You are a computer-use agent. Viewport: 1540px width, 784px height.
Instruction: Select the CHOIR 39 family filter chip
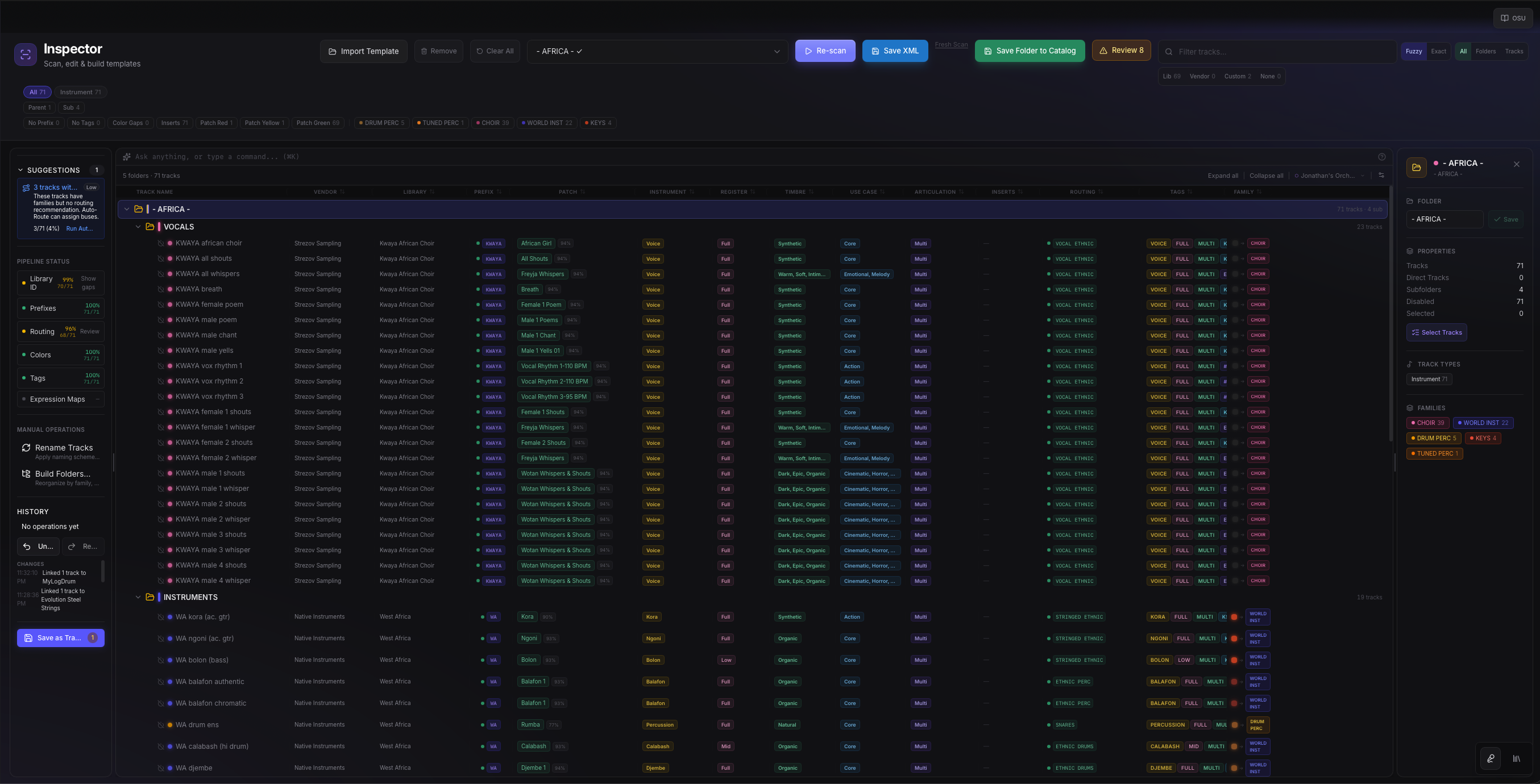pyautogui.click(x=492, y=123)
